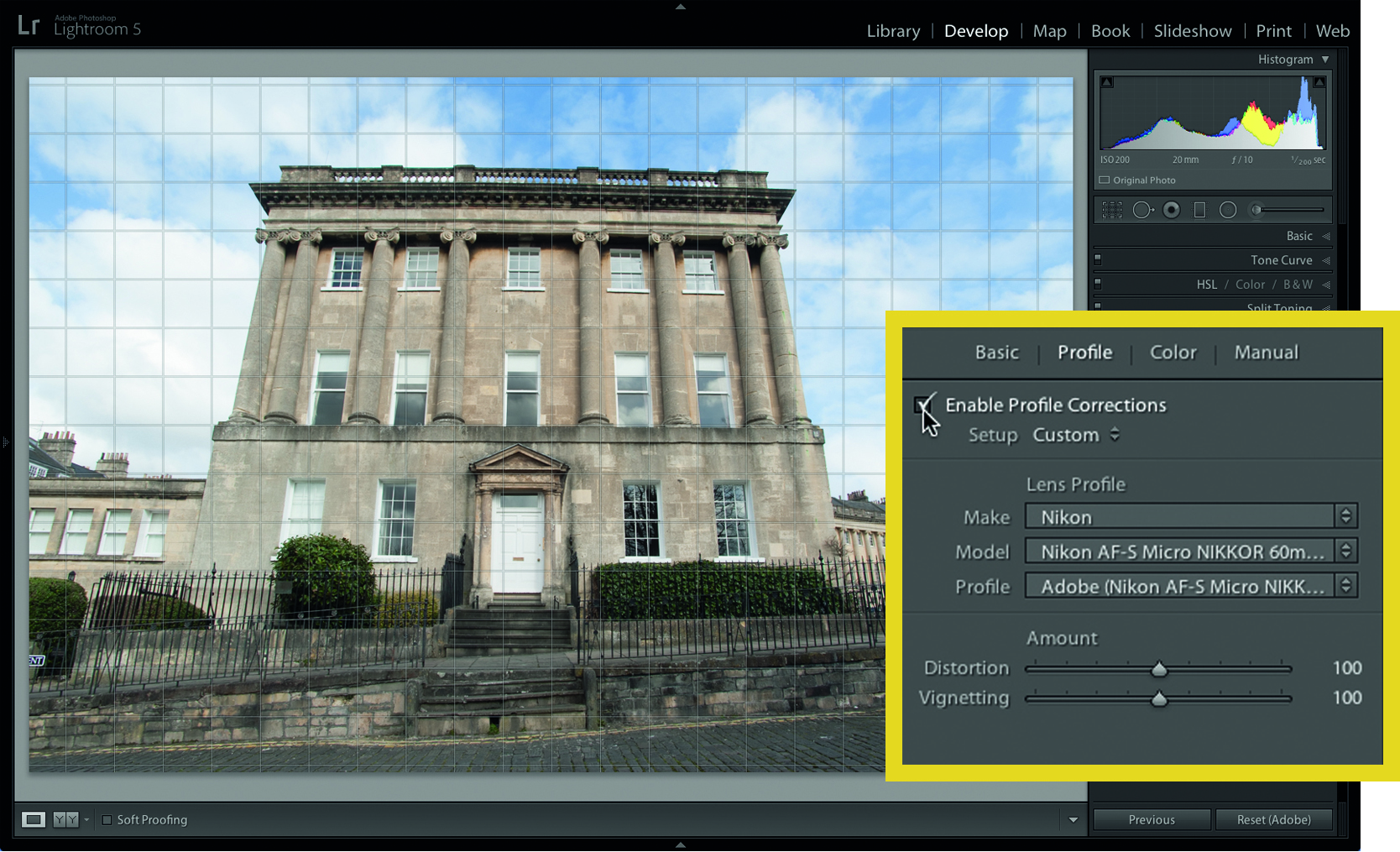Open the Setup Custom dropdown
The width and height of the screenshot is (1400, 852).
pyautogui.click(x=1076, y=435)
